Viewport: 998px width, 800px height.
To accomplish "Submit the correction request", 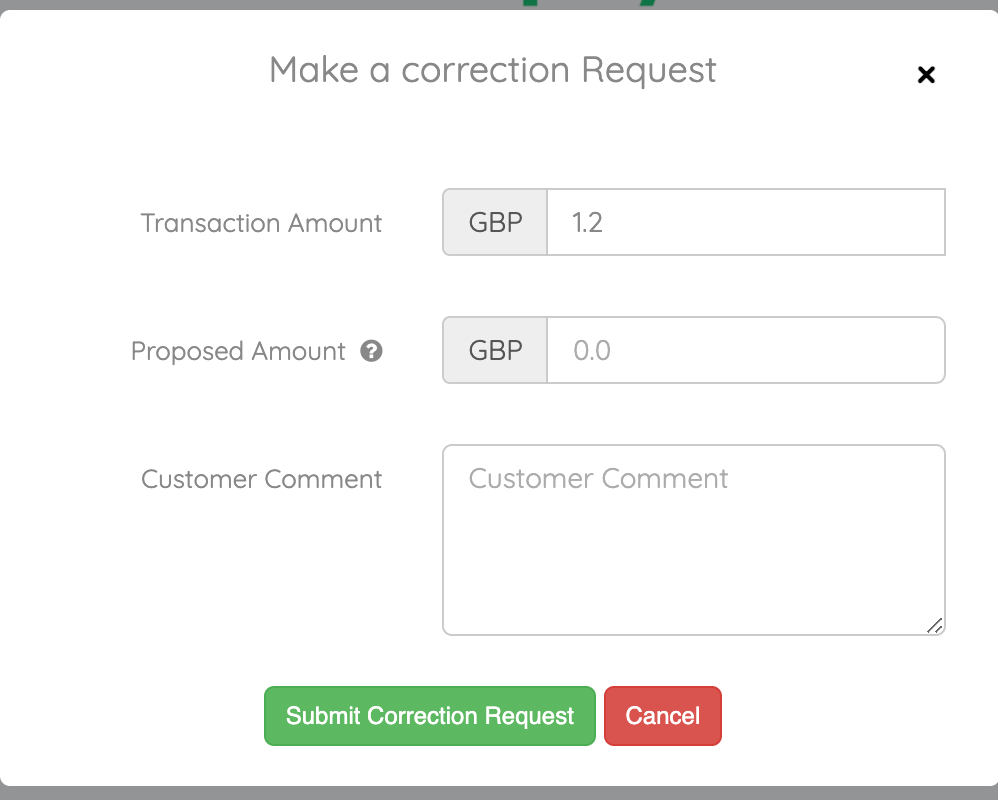I will tap(430, 716).
